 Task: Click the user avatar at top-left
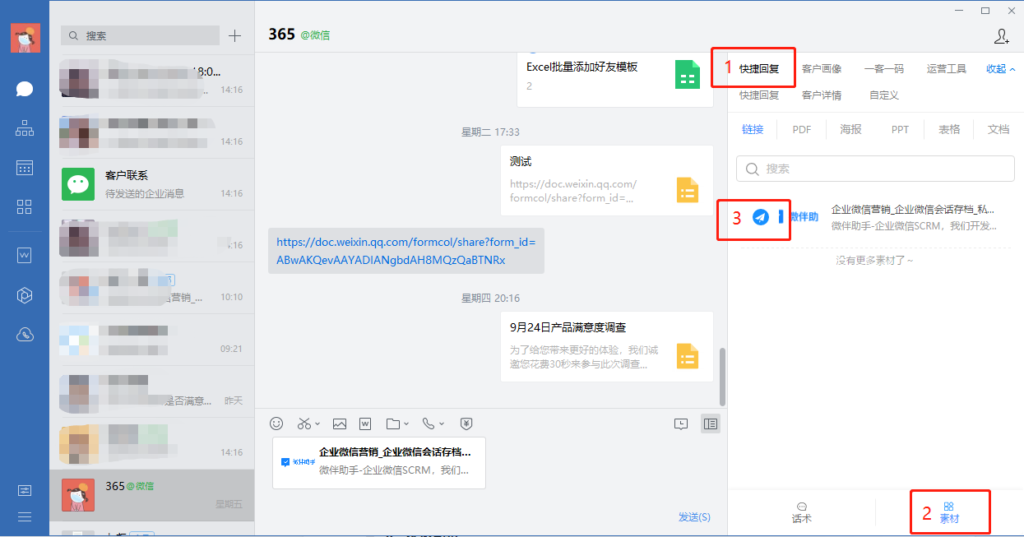[25, 37]
